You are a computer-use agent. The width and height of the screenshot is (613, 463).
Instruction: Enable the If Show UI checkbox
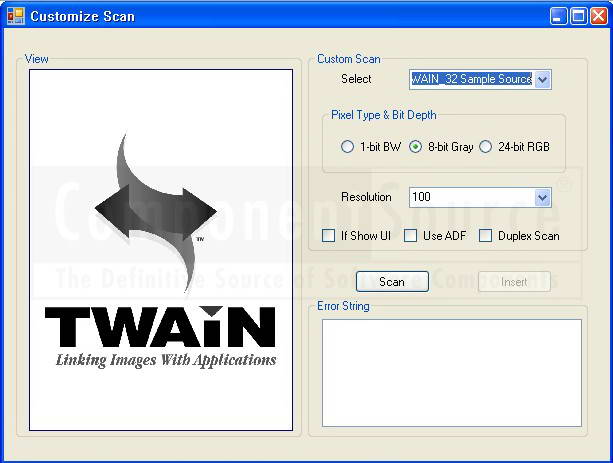click(328, 236)
